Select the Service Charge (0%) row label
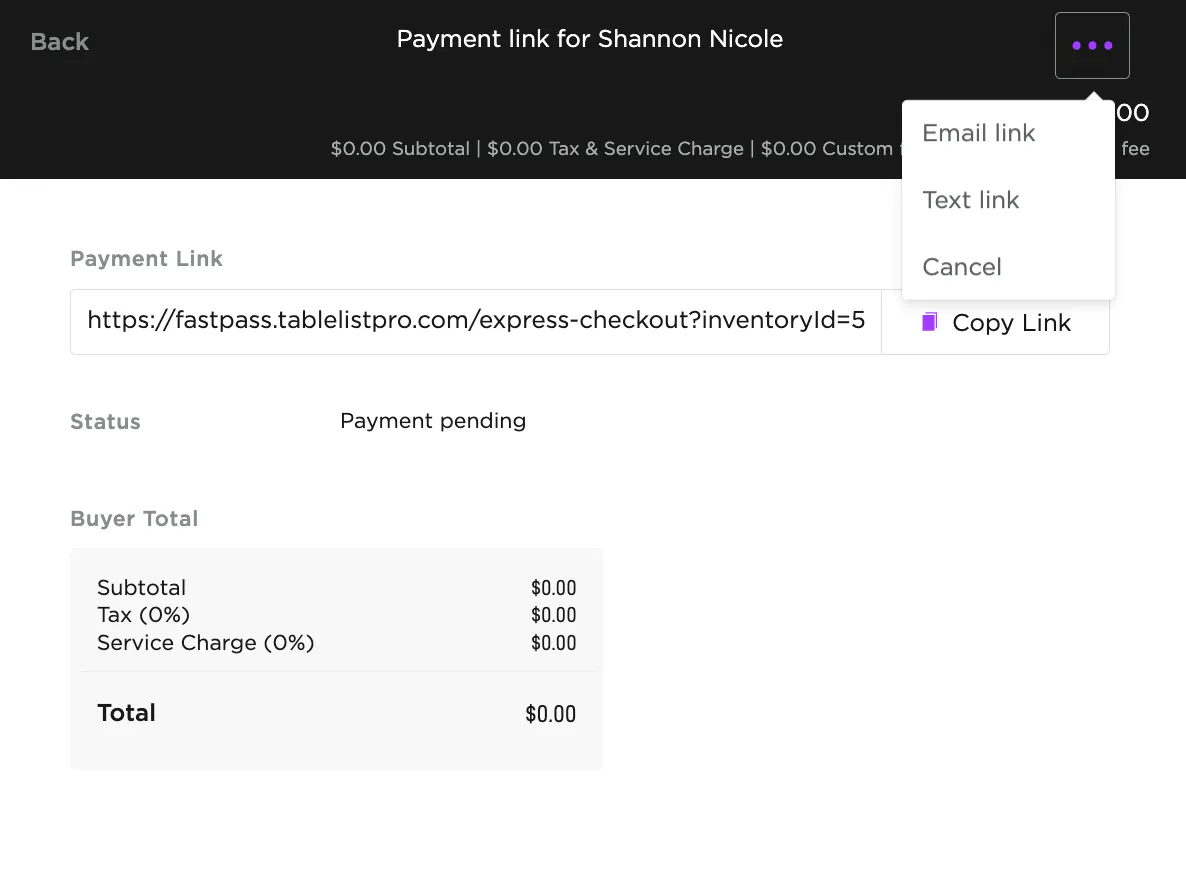Viewport: 1186px width, 880px height. pyautogui.click(x=205, y=643)
